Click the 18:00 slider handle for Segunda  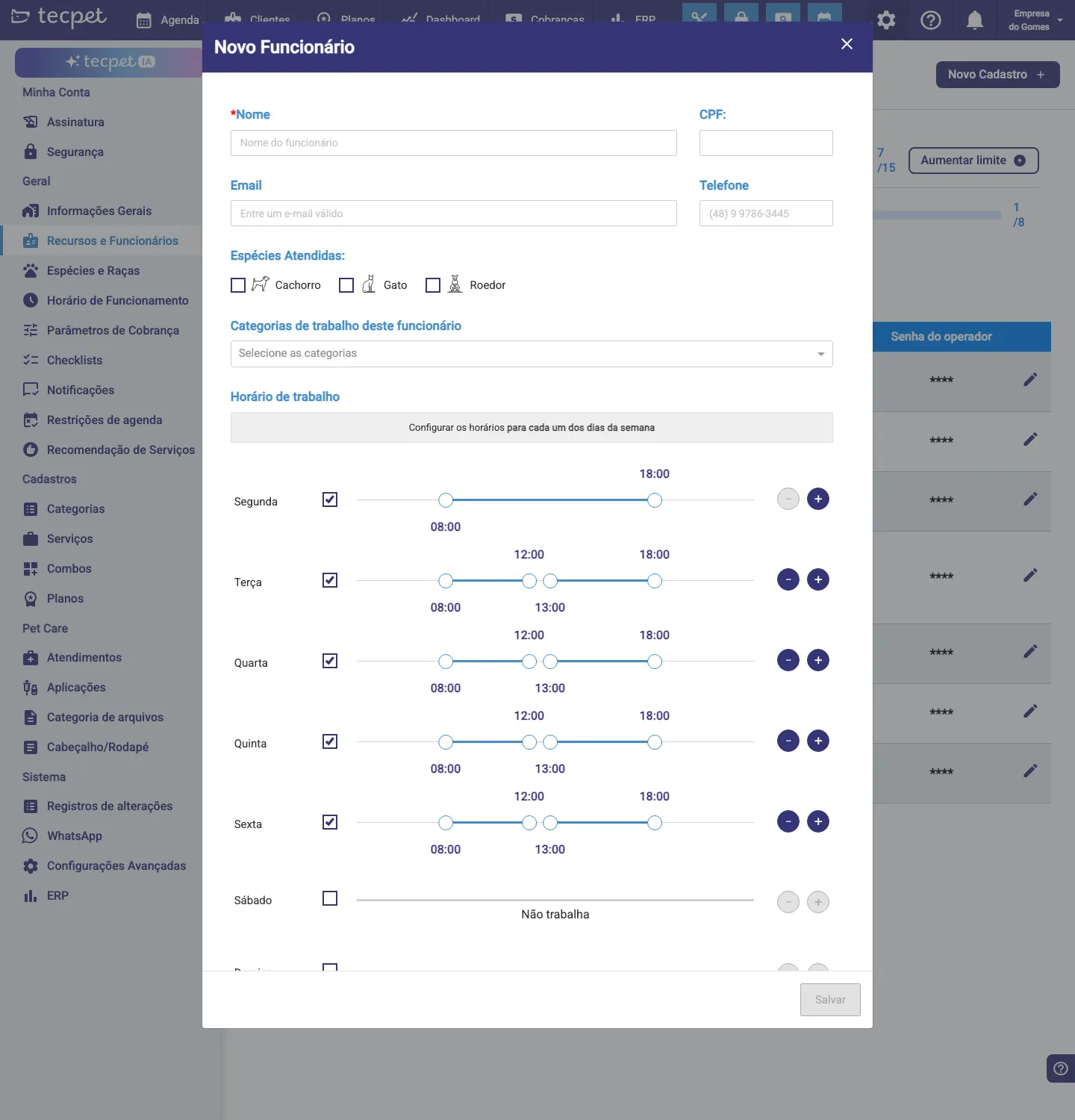655,500
